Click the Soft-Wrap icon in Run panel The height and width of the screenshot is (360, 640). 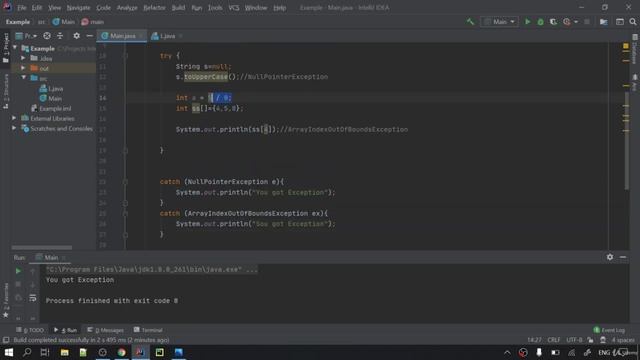(x=33, y=298)
